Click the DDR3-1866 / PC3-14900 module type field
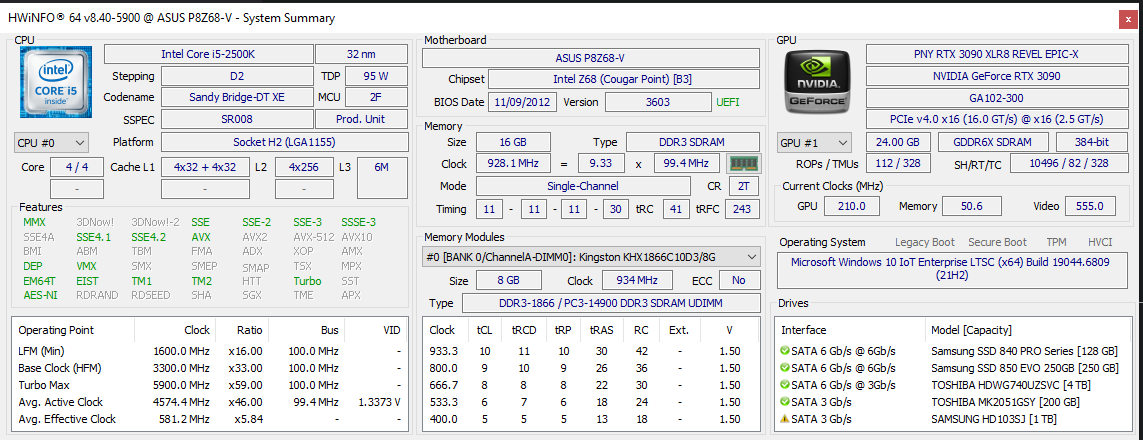This screenshot has height=440, width=1143. (x=611, y=303)
